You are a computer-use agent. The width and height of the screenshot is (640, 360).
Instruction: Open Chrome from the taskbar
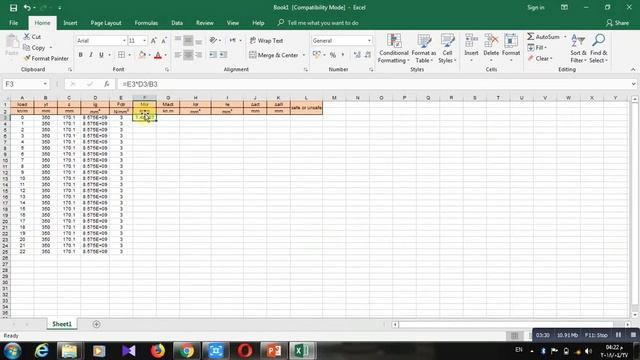[x=187, y=351]
